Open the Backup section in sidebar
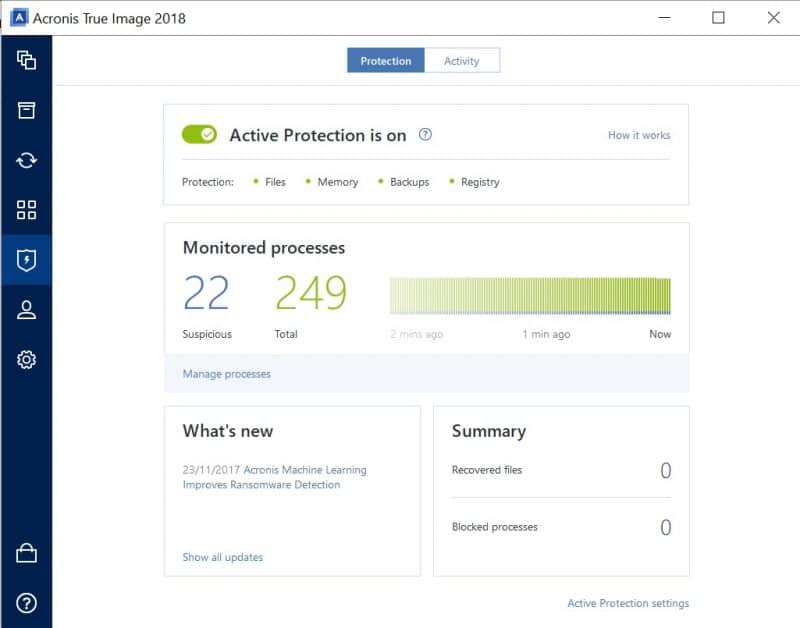This screenshot has width=800, height=628. point(26,60)
